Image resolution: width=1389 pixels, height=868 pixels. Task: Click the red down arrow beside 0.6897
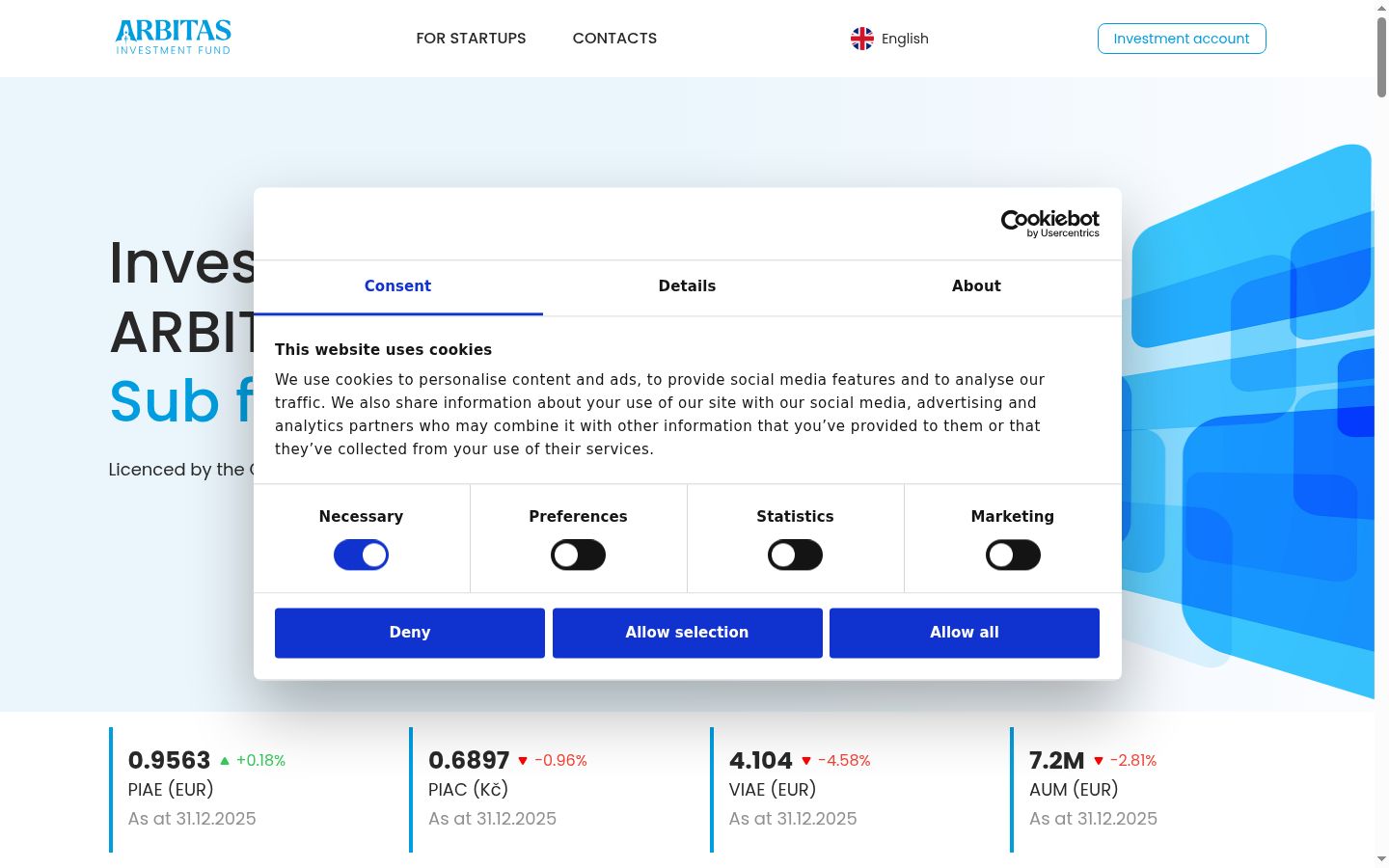(x=523, y=761)
